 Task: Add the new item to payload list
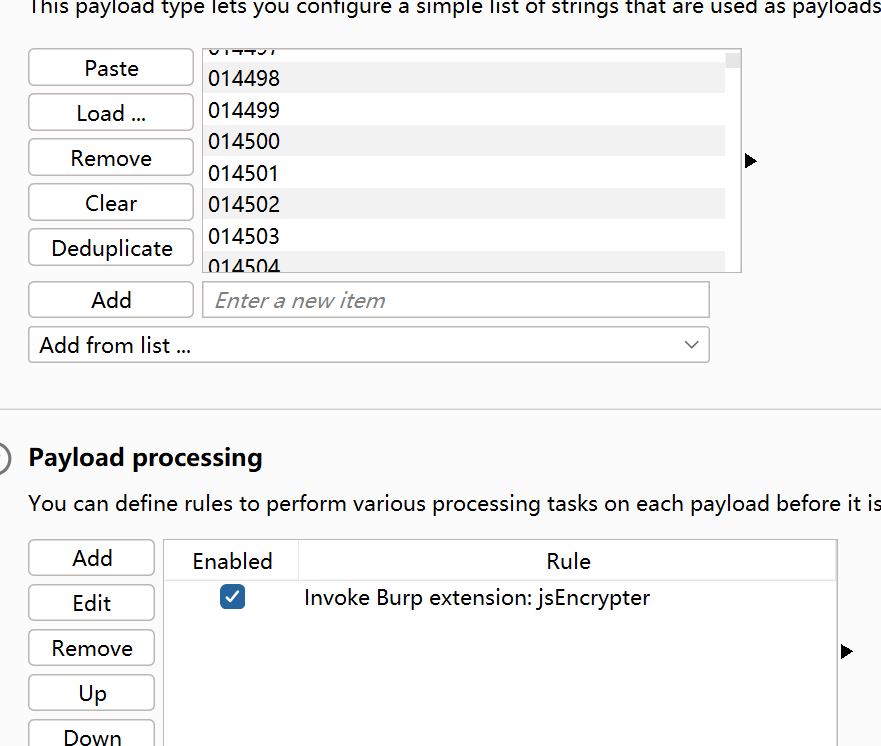111,300
